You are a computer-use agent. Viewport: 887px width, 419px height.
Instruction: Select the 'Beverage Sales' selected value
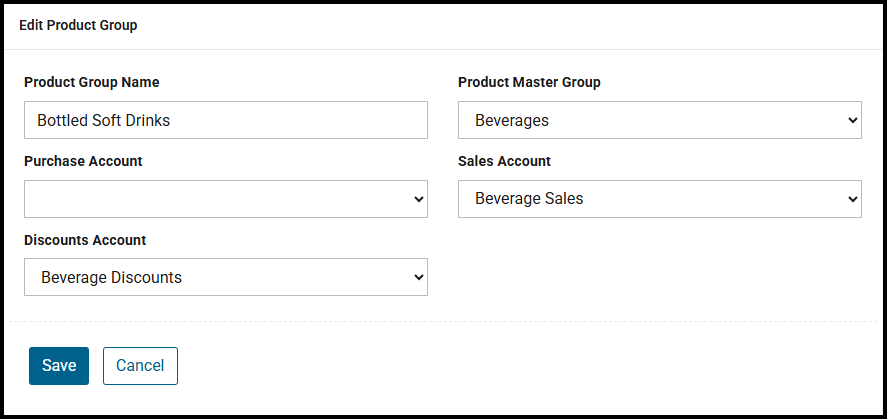click(x=529, y=199)
